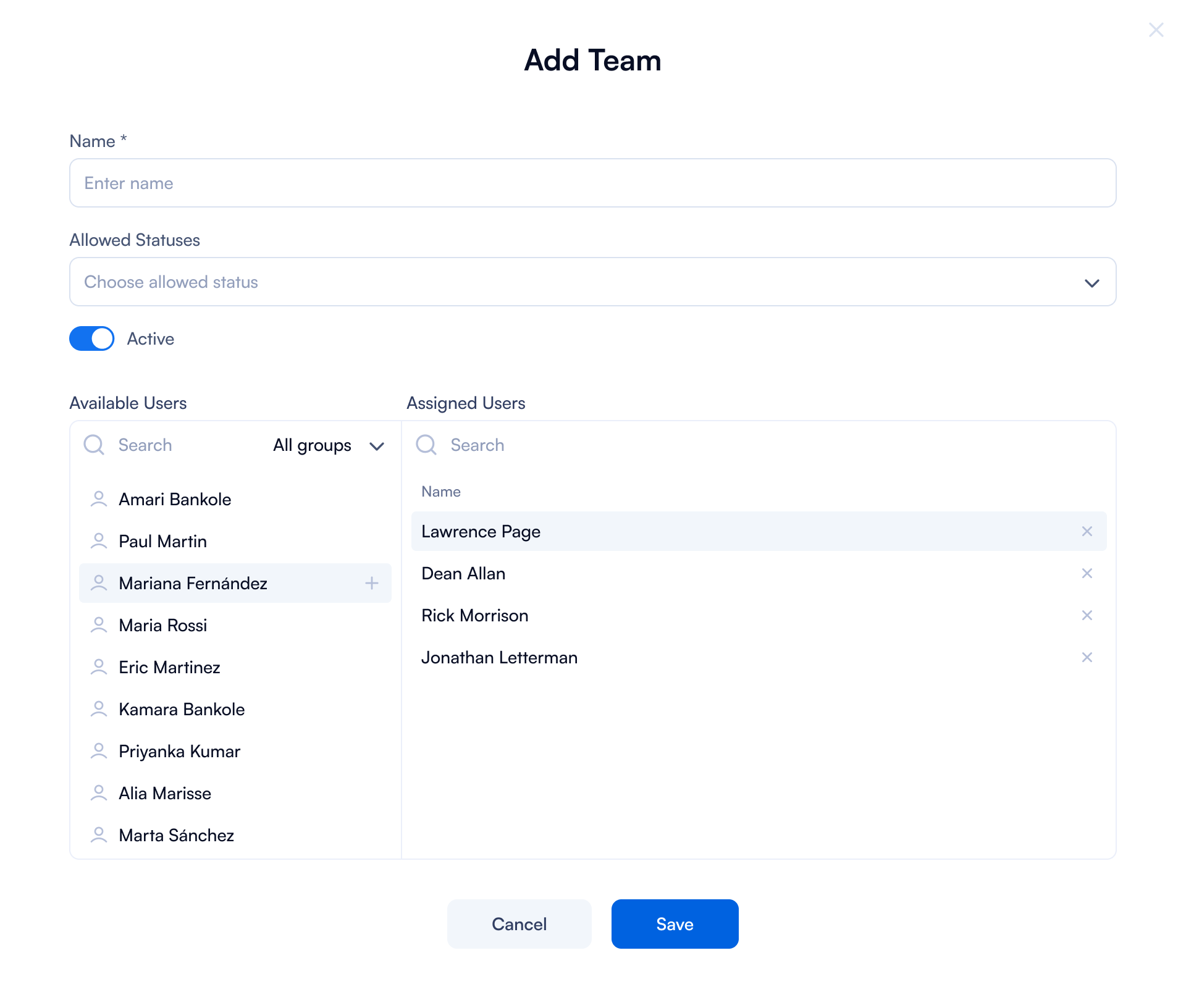The height and width of the screenshot is (1008, 1186).
Task: Click the Allowed Statuses chevron arrow
Action: [1092, 283]
